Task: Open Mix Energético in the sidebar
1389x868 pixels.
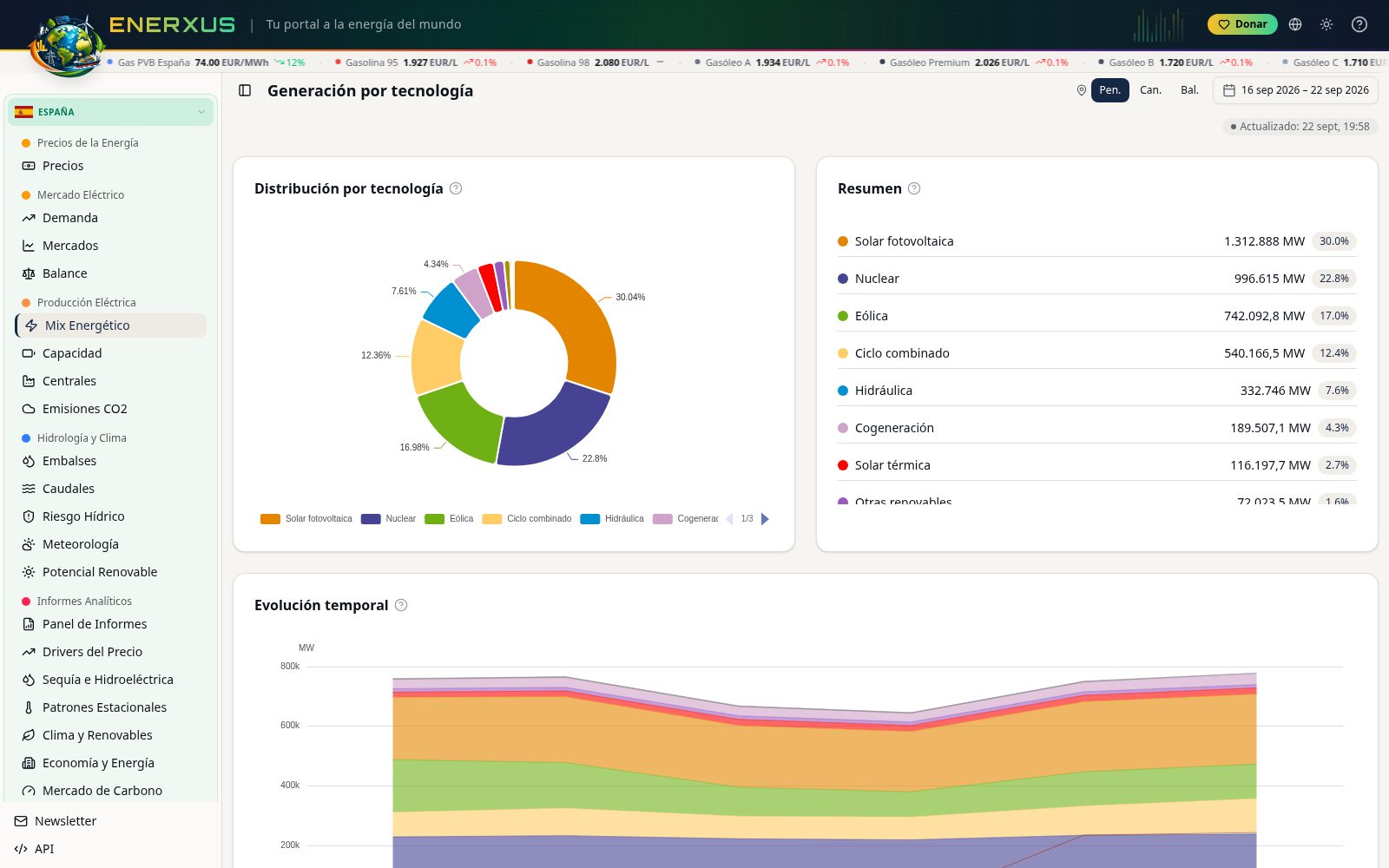Action: click(111, 325)
